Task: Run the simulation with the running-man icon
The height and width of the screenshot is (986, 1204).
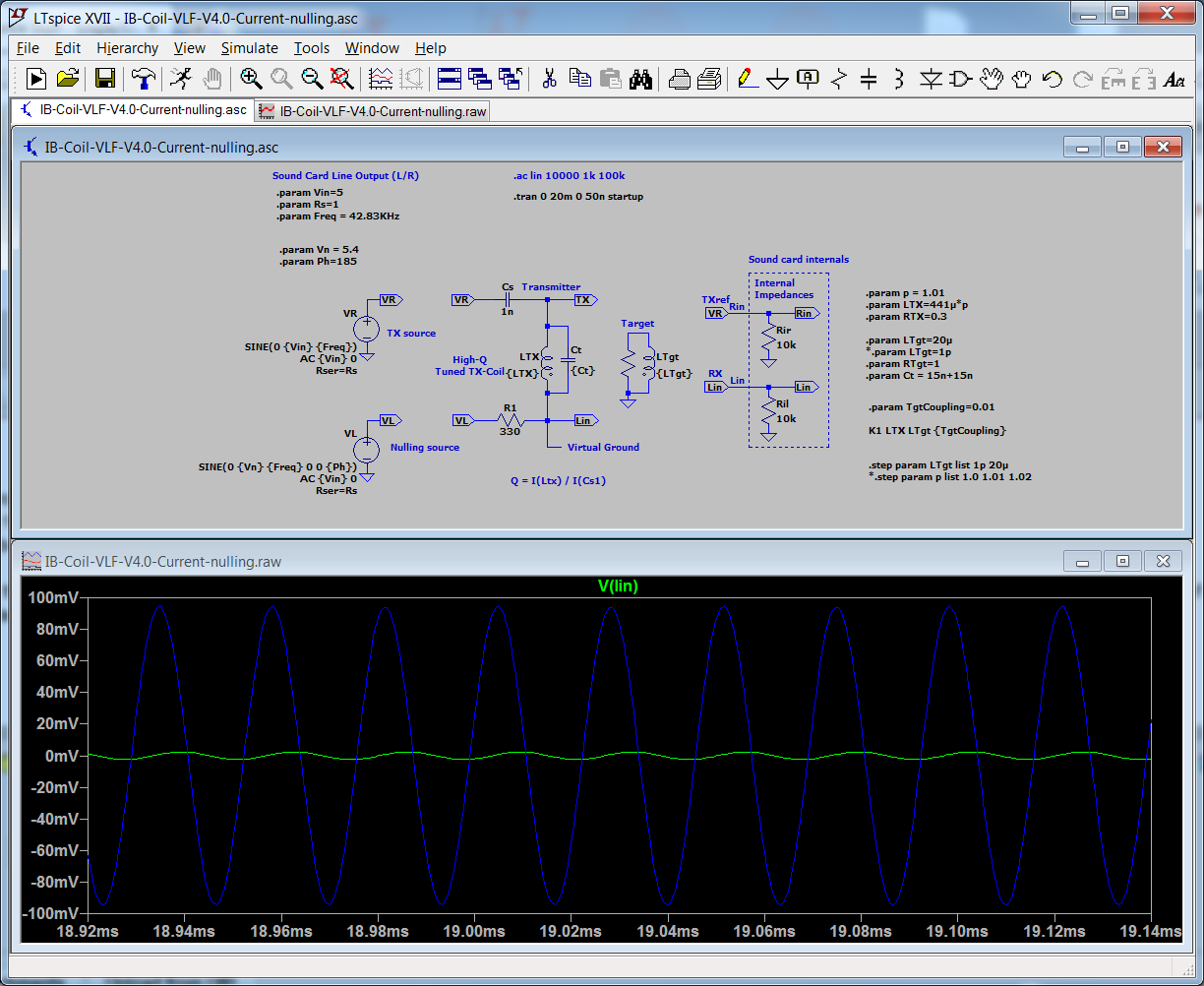Action: [180, 79]
